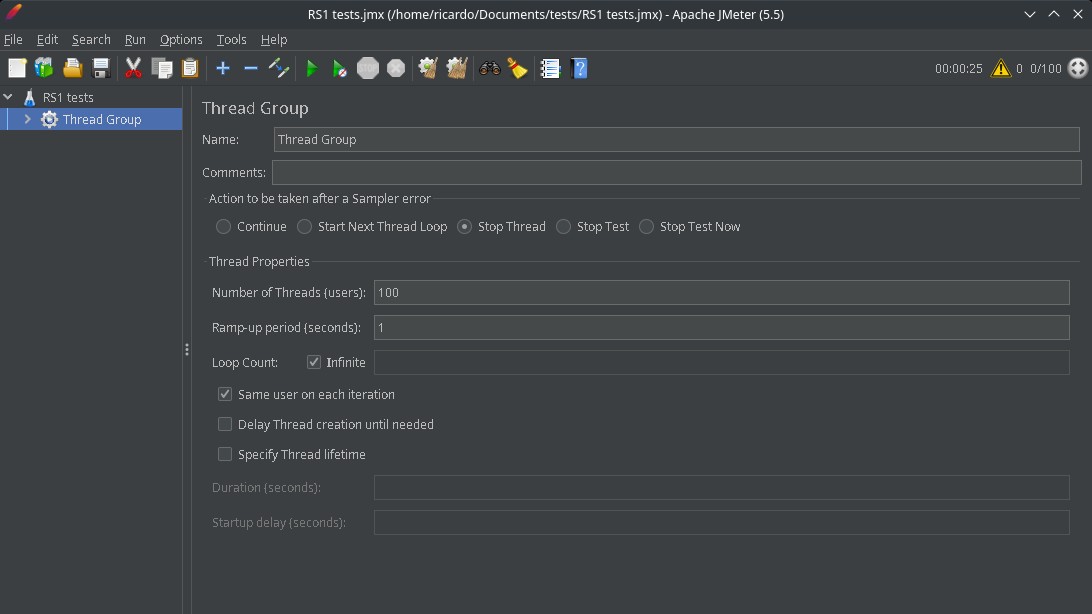This screenshot has width=1092, height=614.
Task: Shut down the test threads gracefully
Action: coord(396,68)
